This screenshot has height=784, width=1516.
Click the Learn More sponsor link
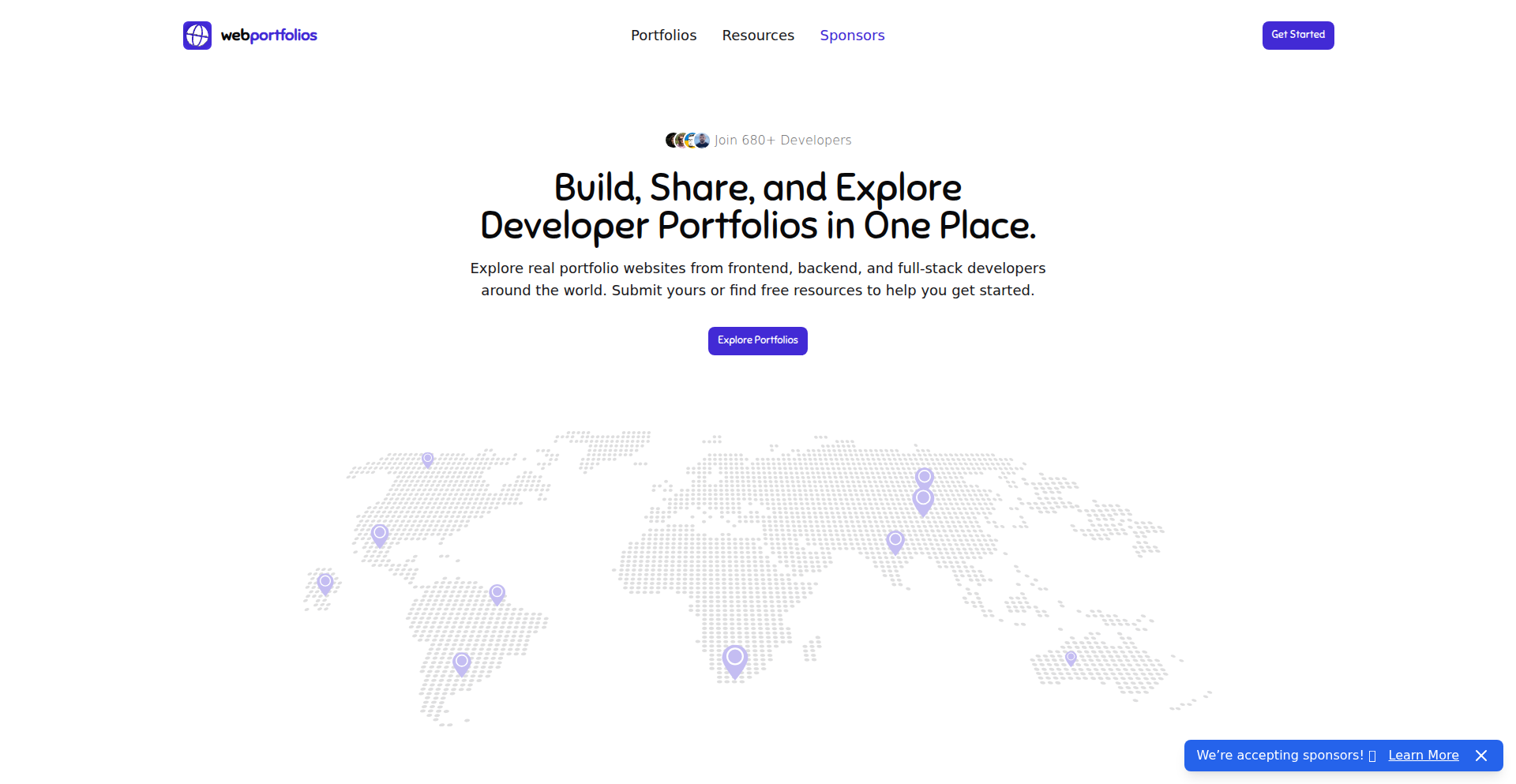(x=1424, y=756)
